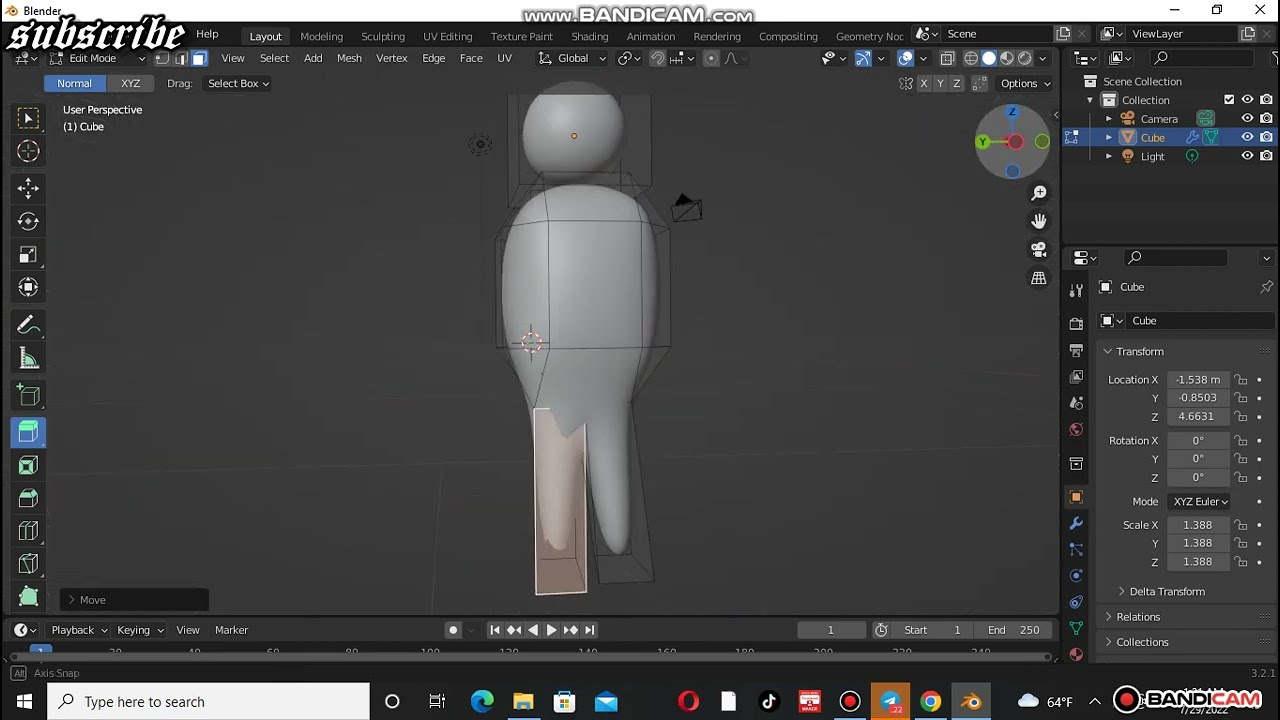Select the Inset Faces tool
This screenshot has width=1280, height=720.
[28, 465]
